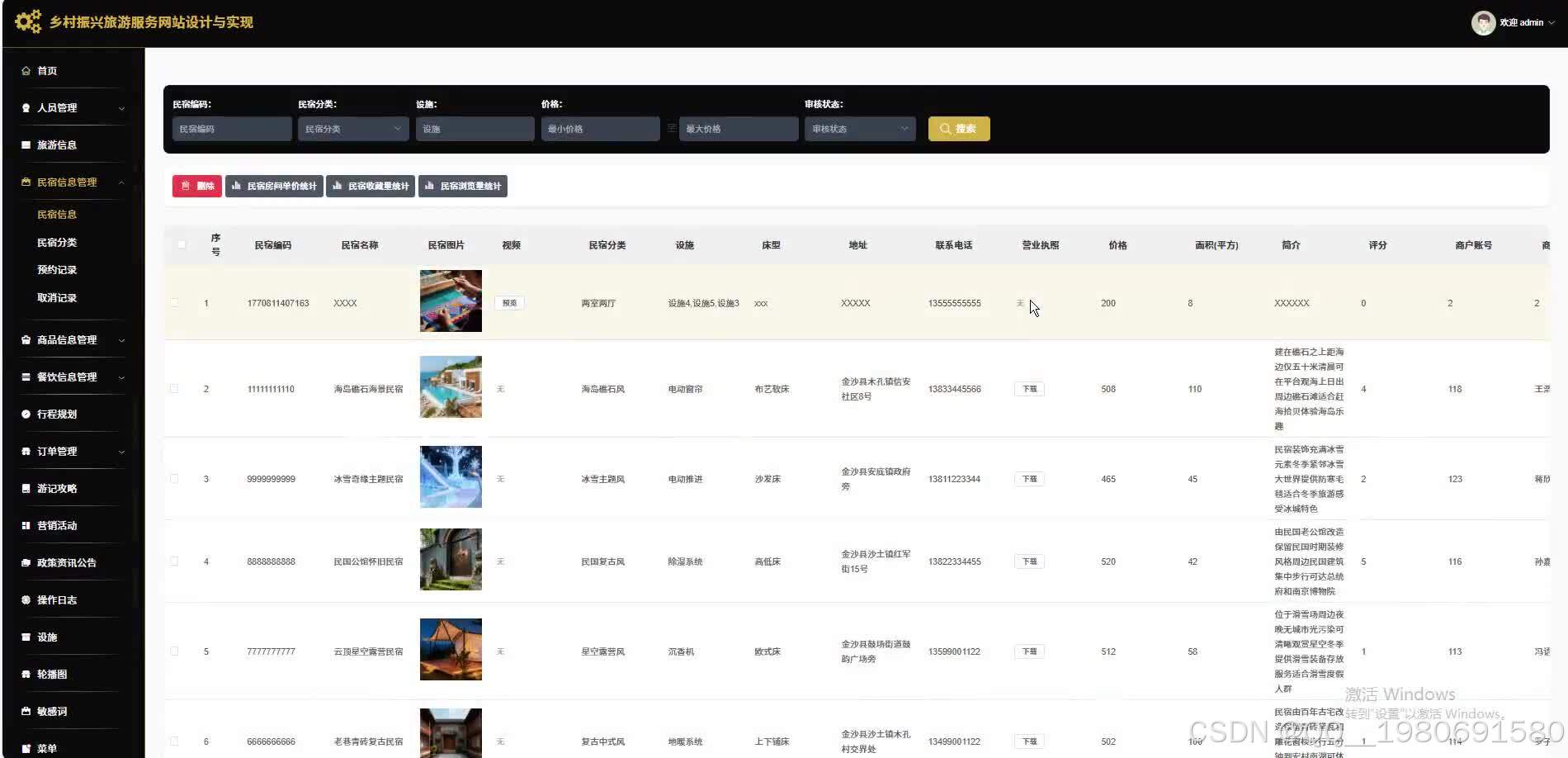Click 下载 license button for 海岛礁石海景民宿
Image resolution: width=1568 pixels, height=758 pixels.
click(x=1029, y=389)
